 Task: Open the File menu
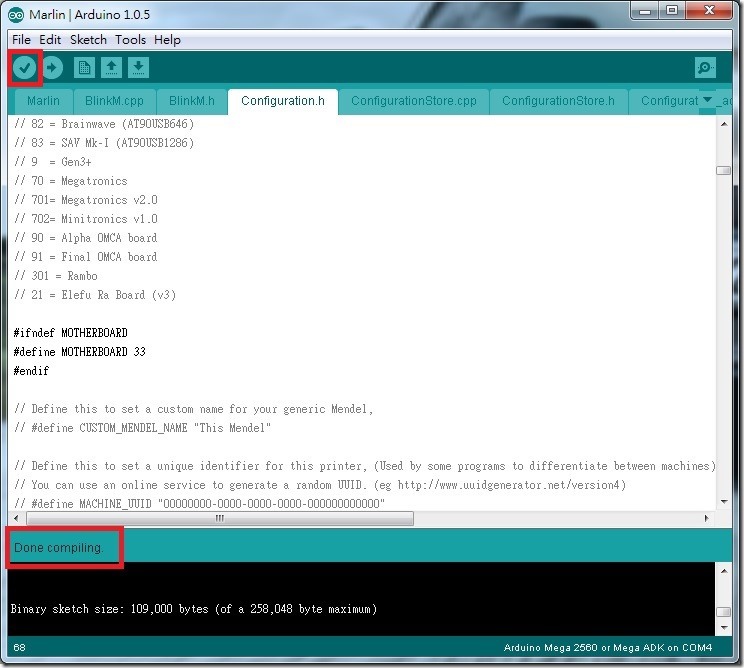(21, 40)
